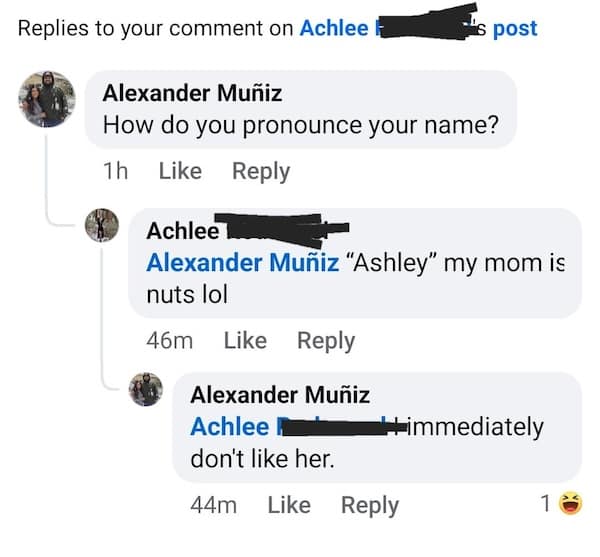Reply to Achlee's "my mom is nuts" comment
This screenshot has width=600, height=557.
pos(326,340)
